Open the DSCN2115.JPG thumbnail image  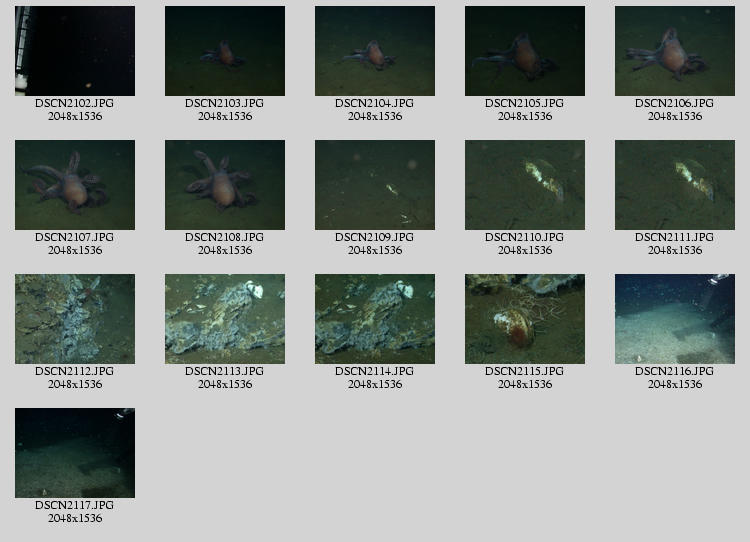coord(525,319)
